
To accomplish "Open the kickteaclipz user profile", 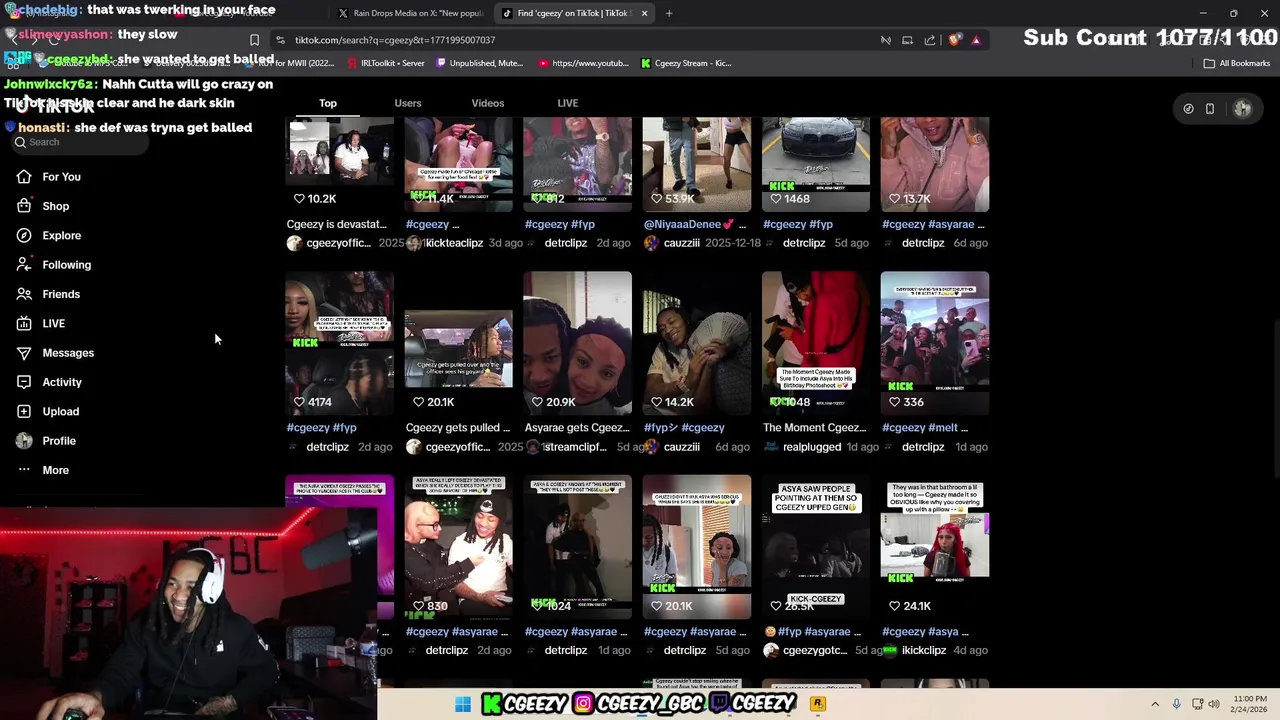I will tap(454, 243).
